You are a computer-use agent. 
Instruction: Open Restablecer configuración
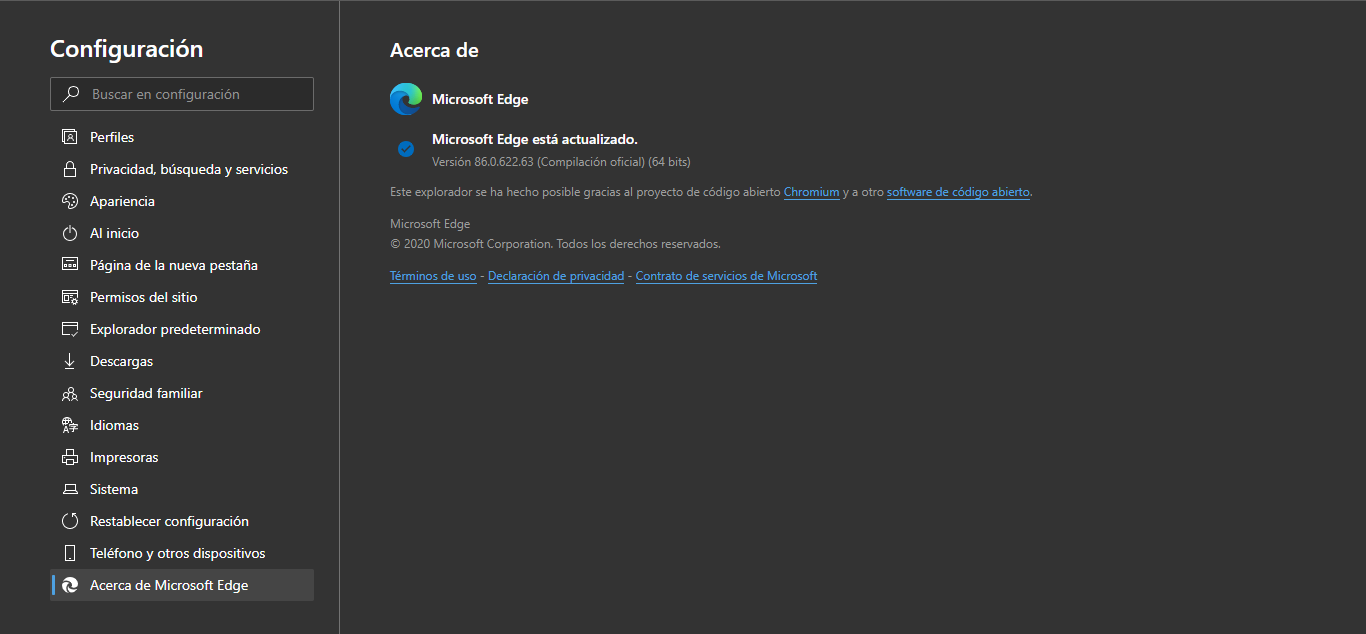[x=182, y=521]
